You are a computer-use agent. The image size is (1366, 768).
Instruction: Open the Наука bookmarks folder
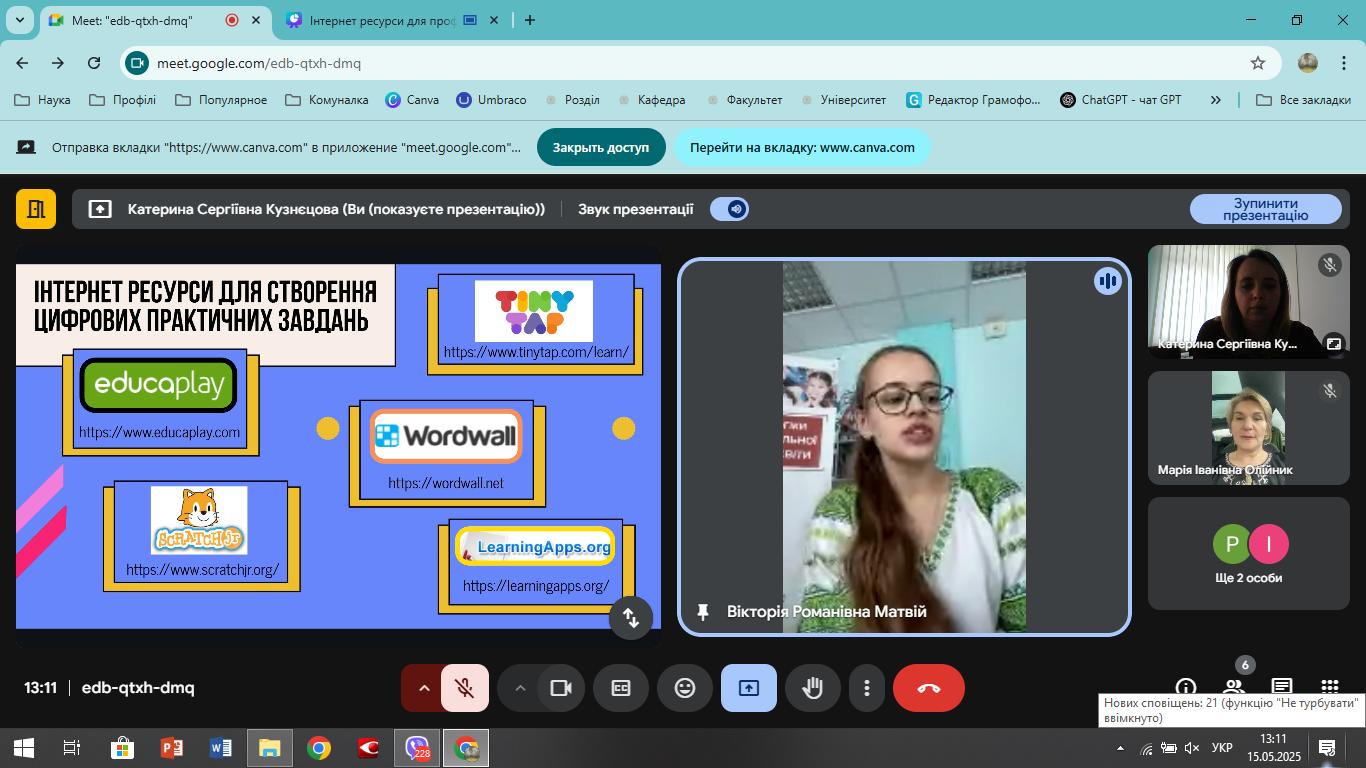42,100
